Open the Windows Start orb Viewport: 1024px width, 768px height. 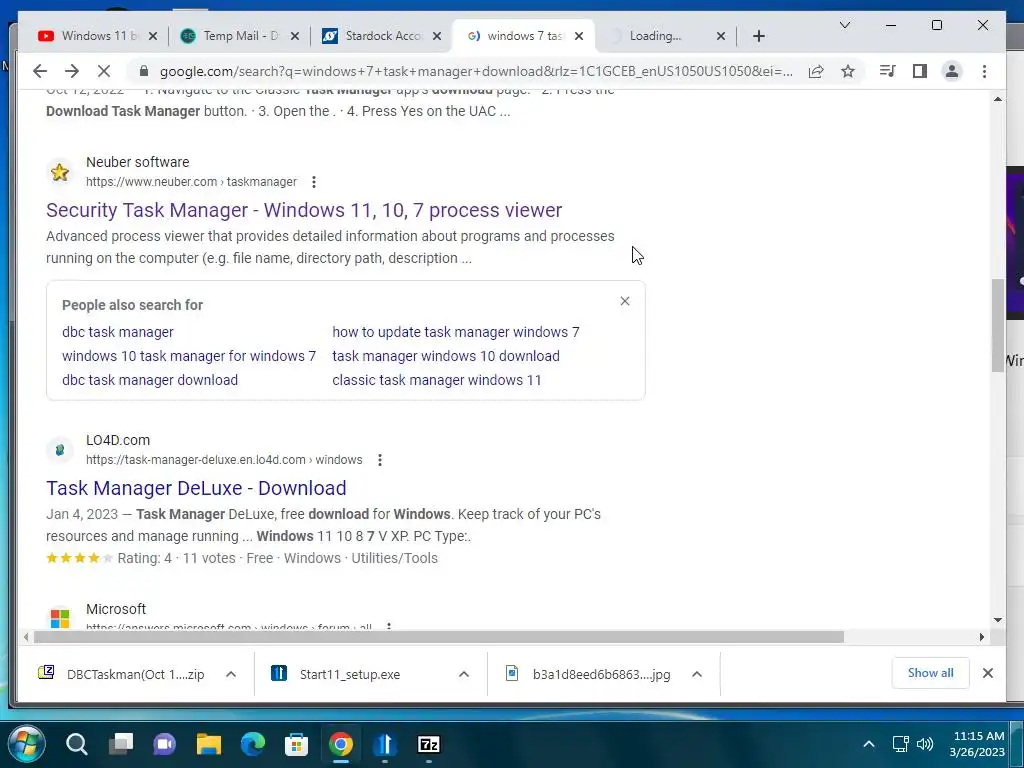26,744
